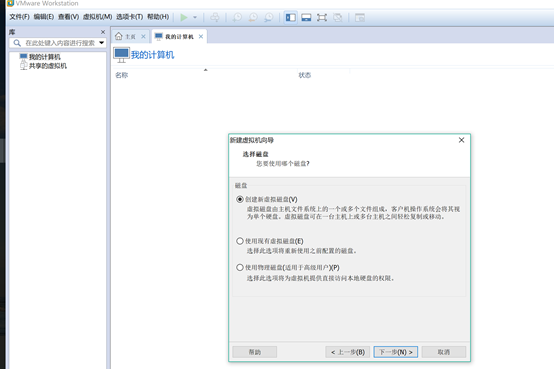
Task: Select 使用物理磁盘(P) radio option
Action: click(240, 267)
